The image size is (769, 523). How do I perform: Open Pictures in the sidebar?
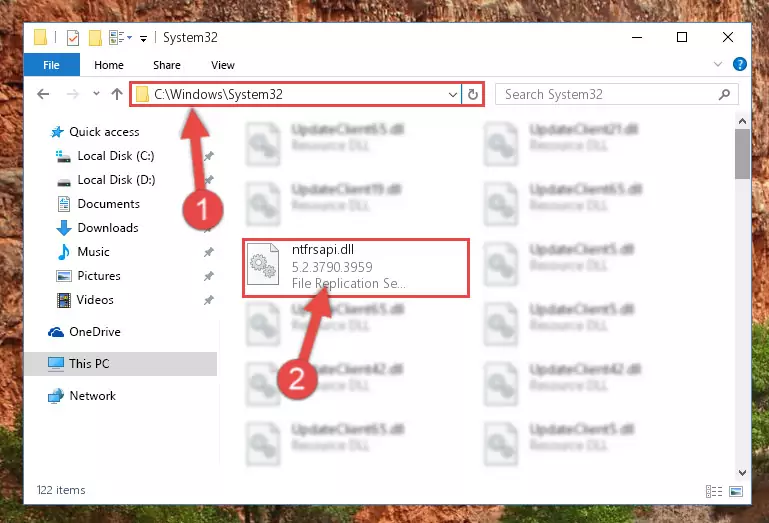pyautogui.click(x=99, y=276)
